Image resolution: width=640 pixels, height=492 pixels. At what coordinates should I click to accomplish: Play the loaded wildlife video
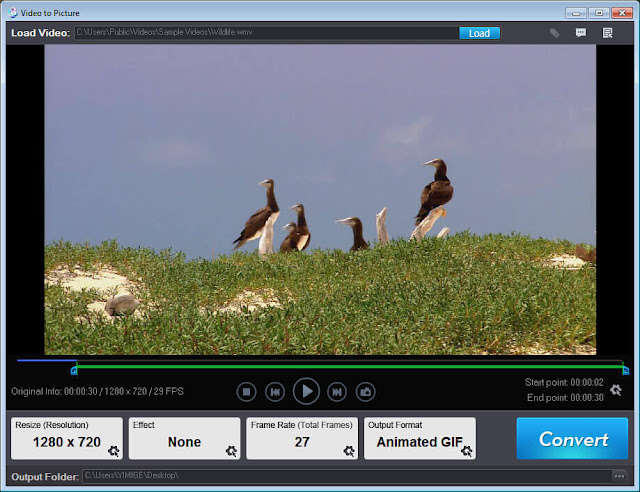click(x=306, y=392)
